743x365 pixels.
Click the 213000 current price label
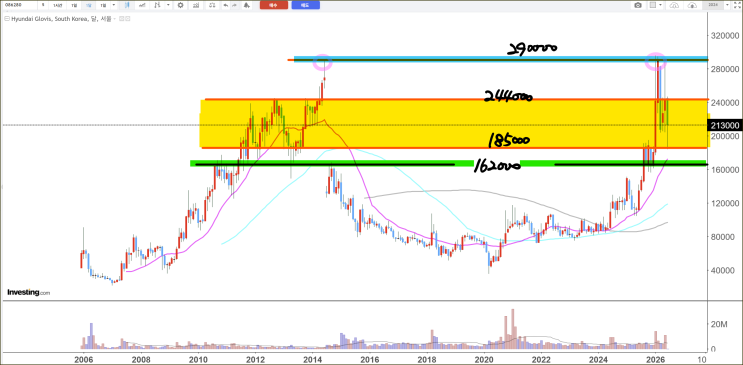(x=725, y=125)
